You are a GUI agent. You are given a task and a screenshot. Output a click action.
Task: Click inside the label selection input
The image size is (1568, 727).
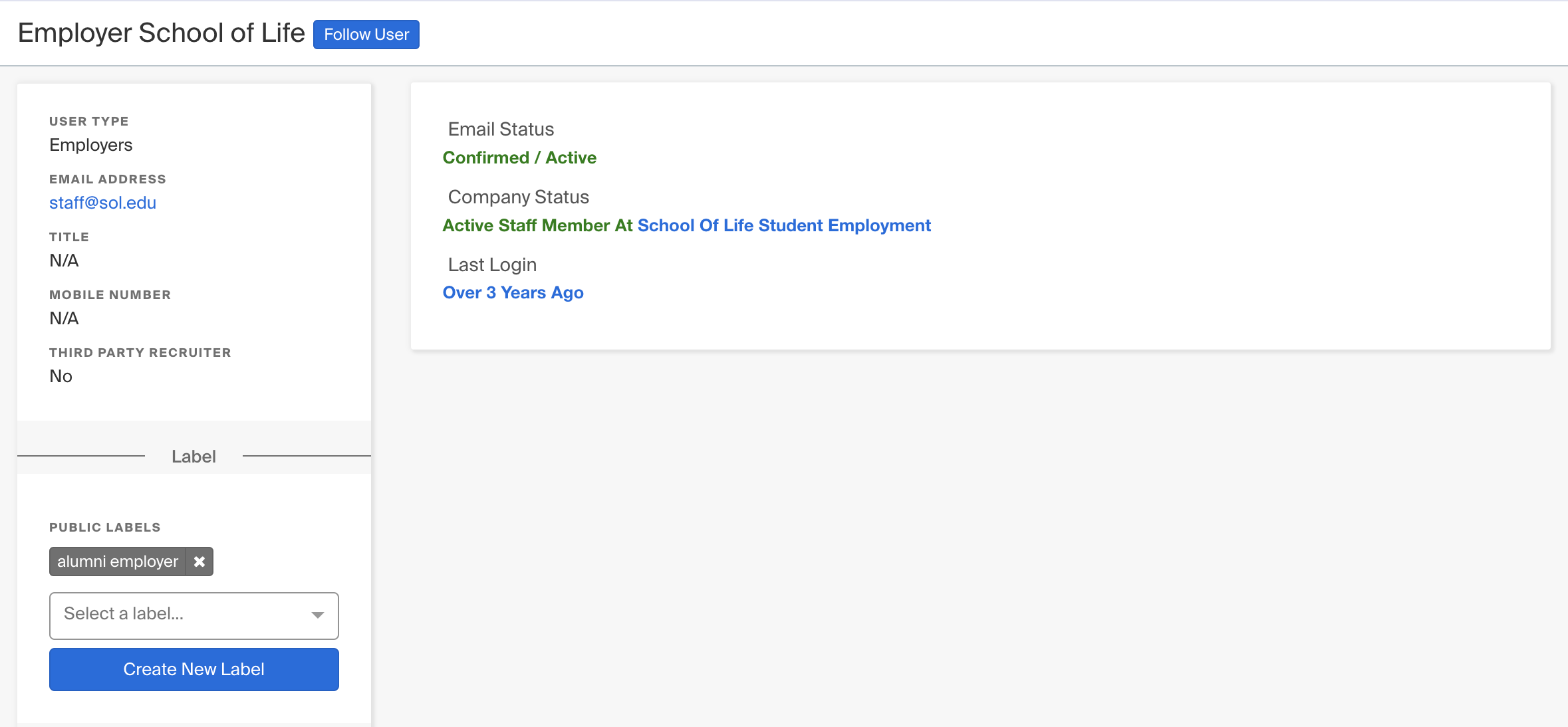[166, 615]
